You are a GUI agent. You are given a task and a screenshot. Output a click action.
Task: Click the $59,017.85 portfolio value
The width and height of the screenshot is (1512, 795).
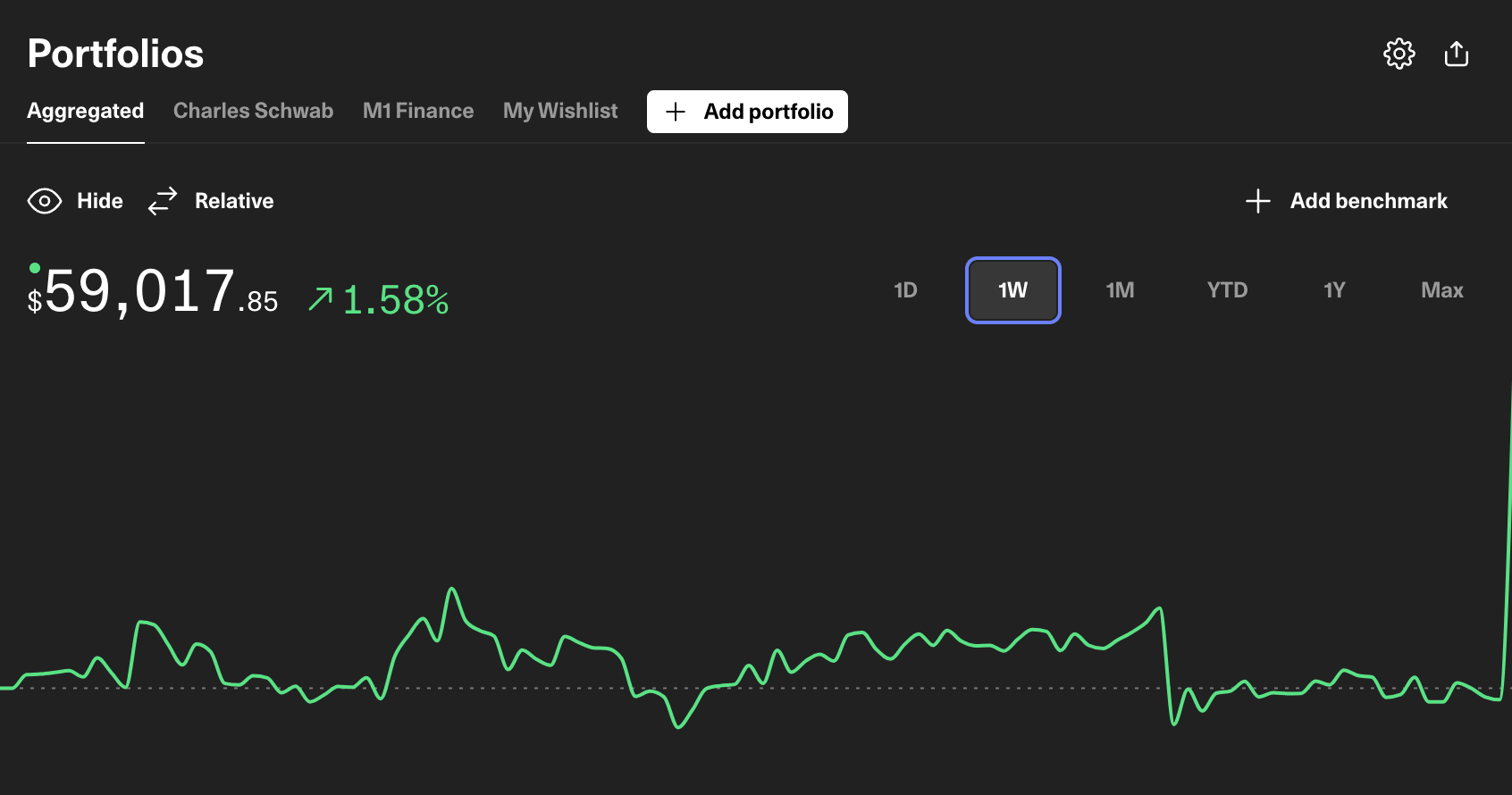(154, 293)
